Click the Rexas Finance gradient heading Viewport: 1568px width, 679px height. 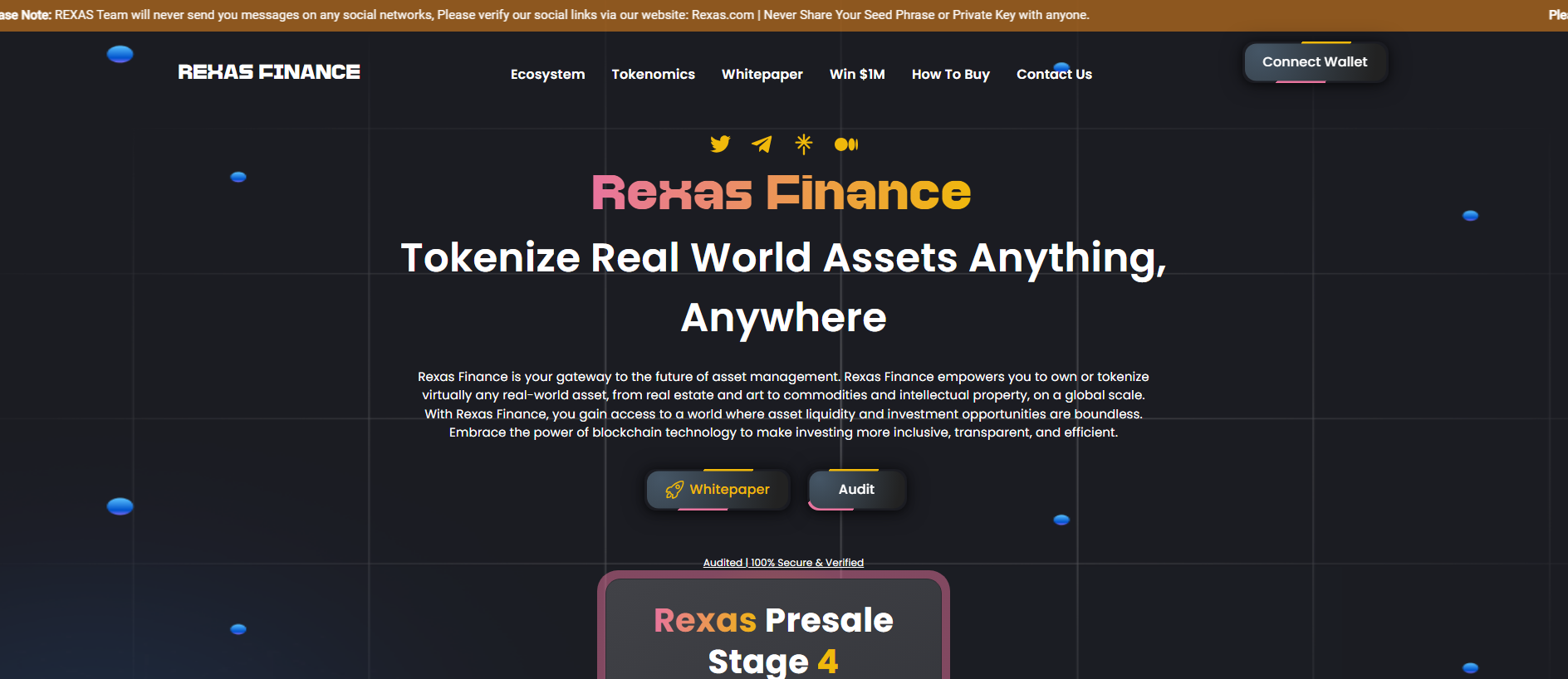(782, 193)
